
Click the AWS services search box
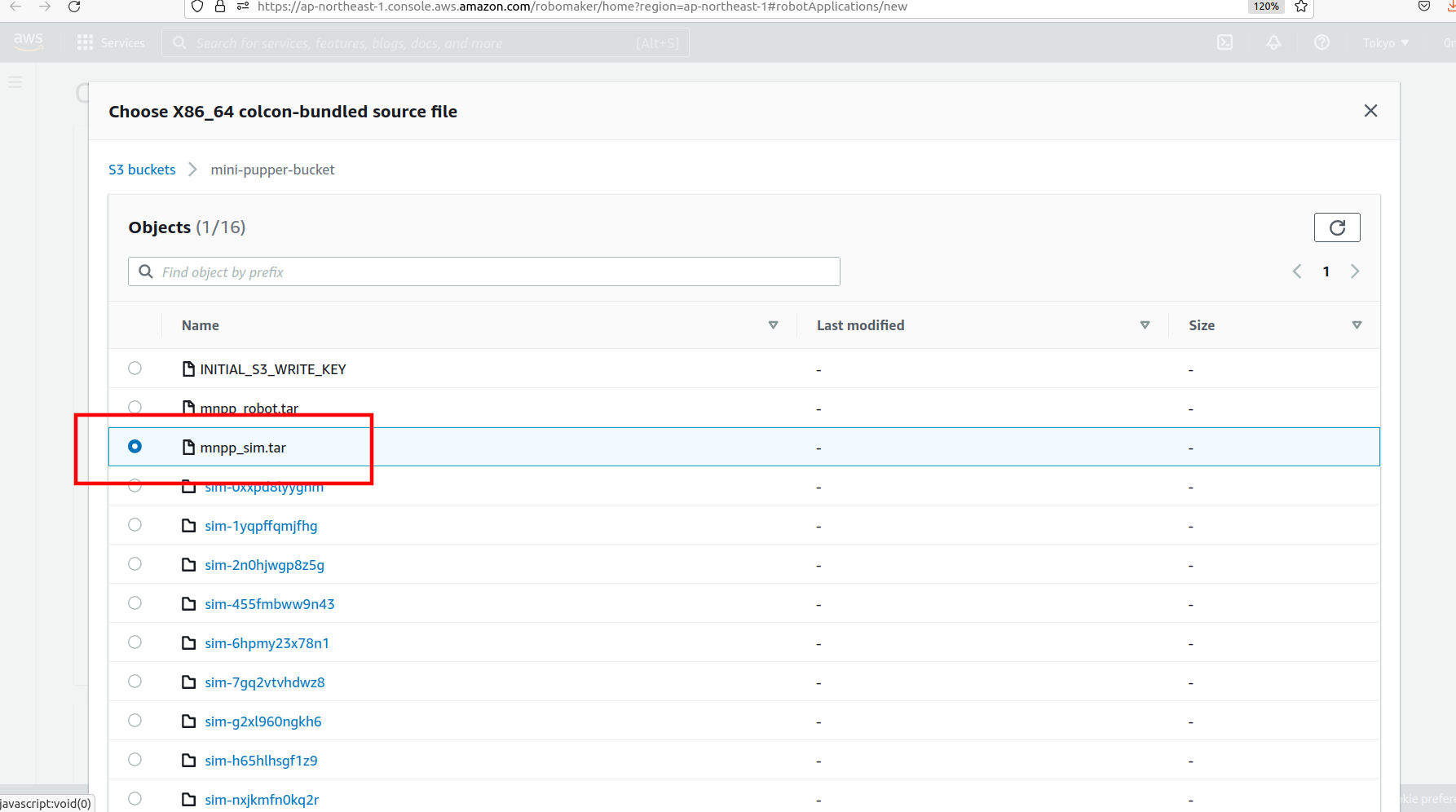click(x=426, y=43)
